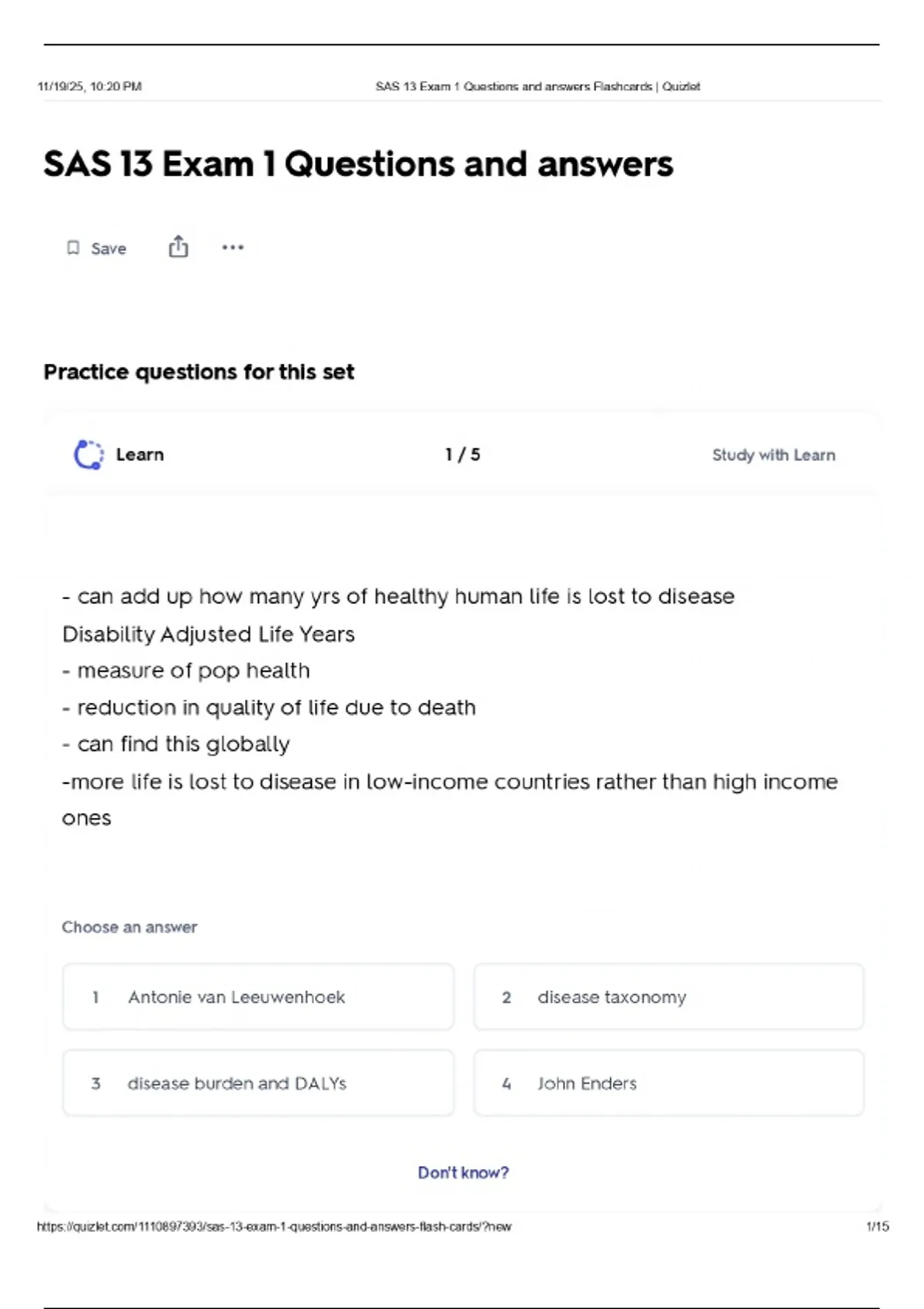Viewport: 924px width, 1309px height.
Task: Pick the "disease burden and DALYs" answer
Action: 258,1083
